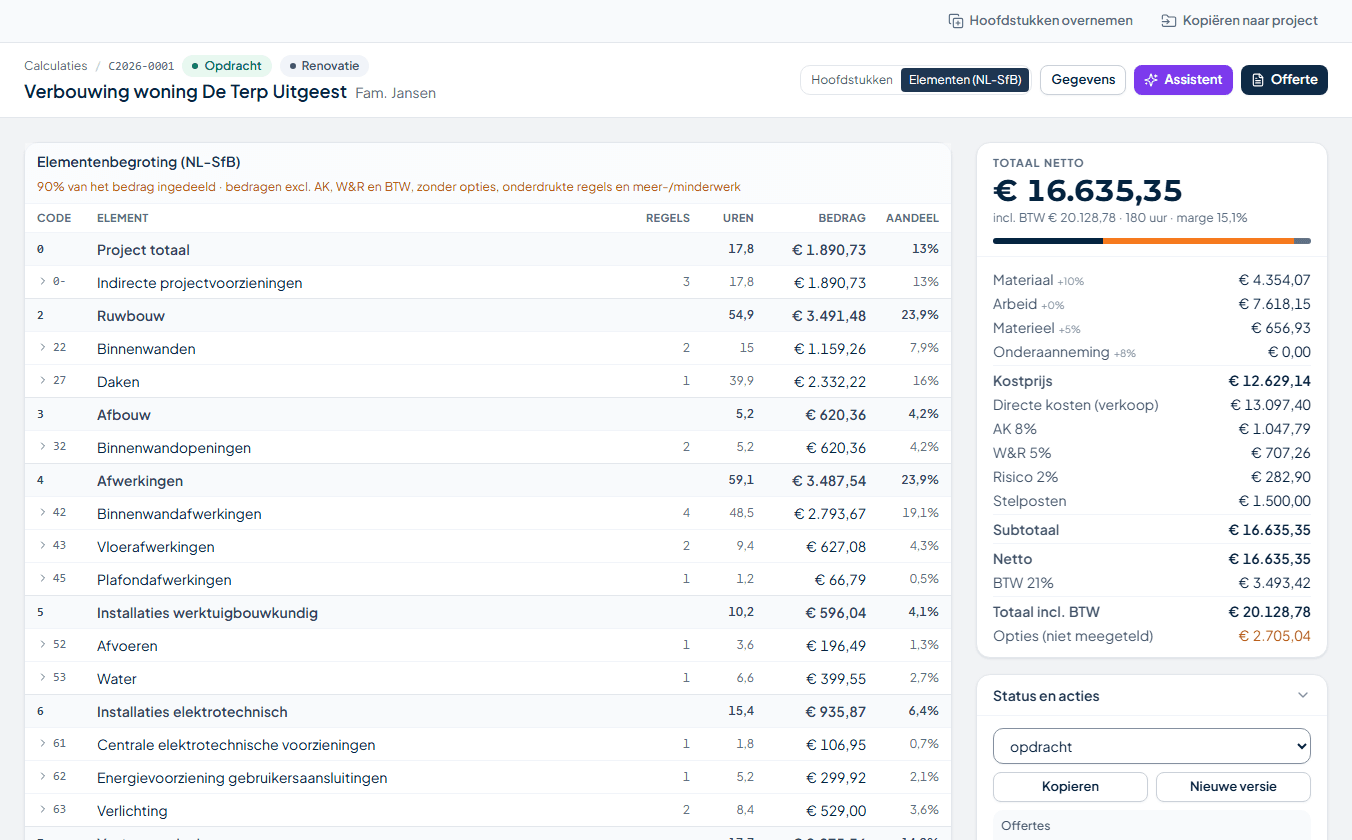Screen dimensions: 1352x840
Task: Open the Gegevens panel
Action: point(1083,80)
